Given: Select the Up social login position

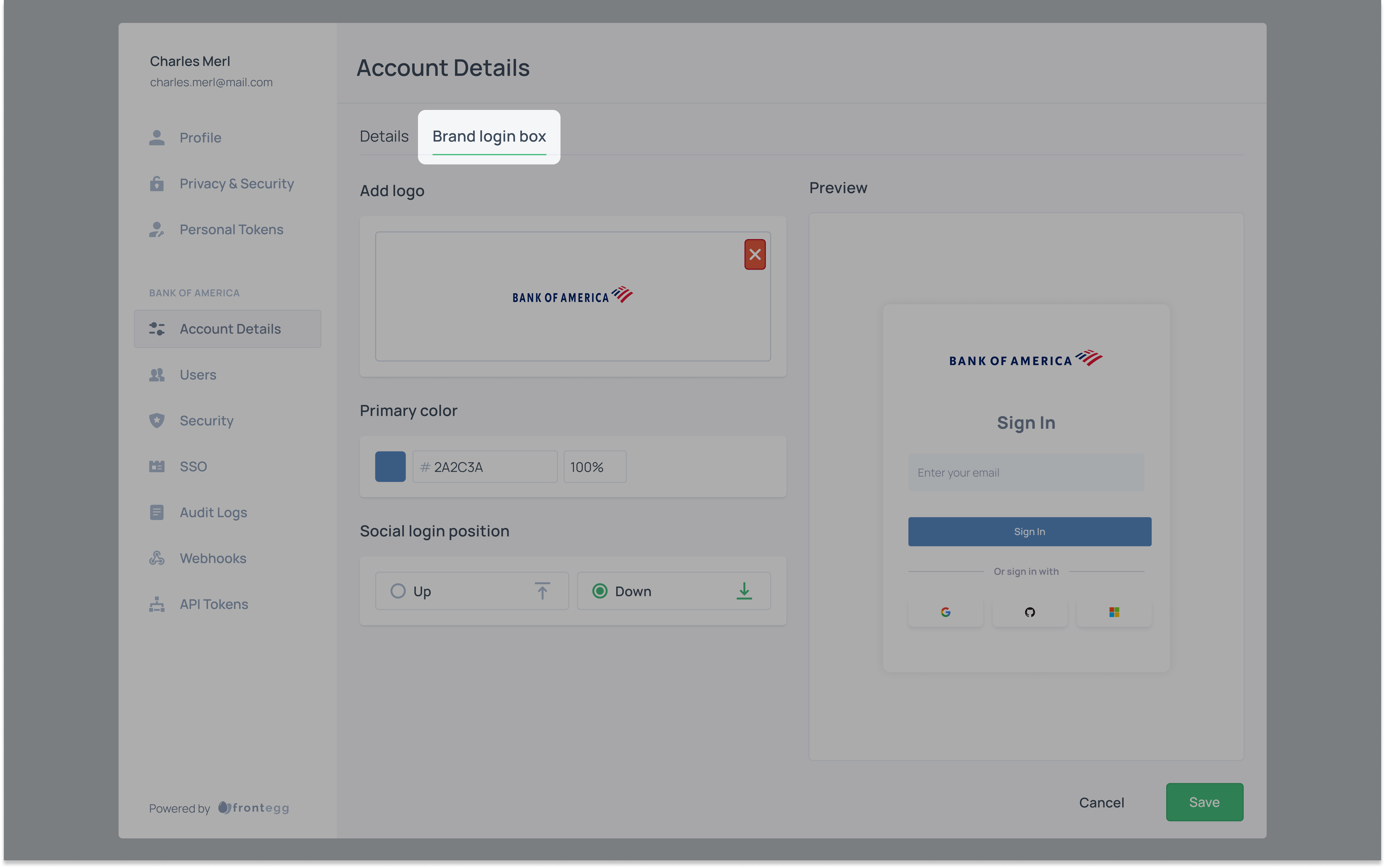Looking at the screenshot, I should [x=399, y=591].
